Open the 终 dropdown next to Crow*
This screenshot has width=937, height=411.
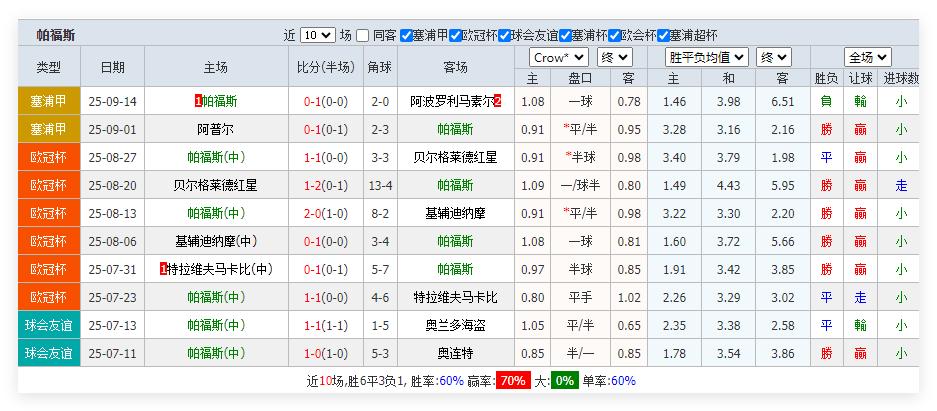(614, 57)
